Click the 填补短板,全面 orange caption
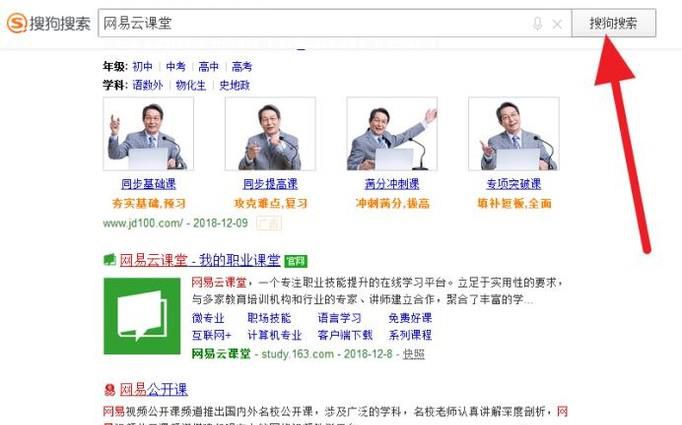 pyautogui.click(x=514, y=204)
